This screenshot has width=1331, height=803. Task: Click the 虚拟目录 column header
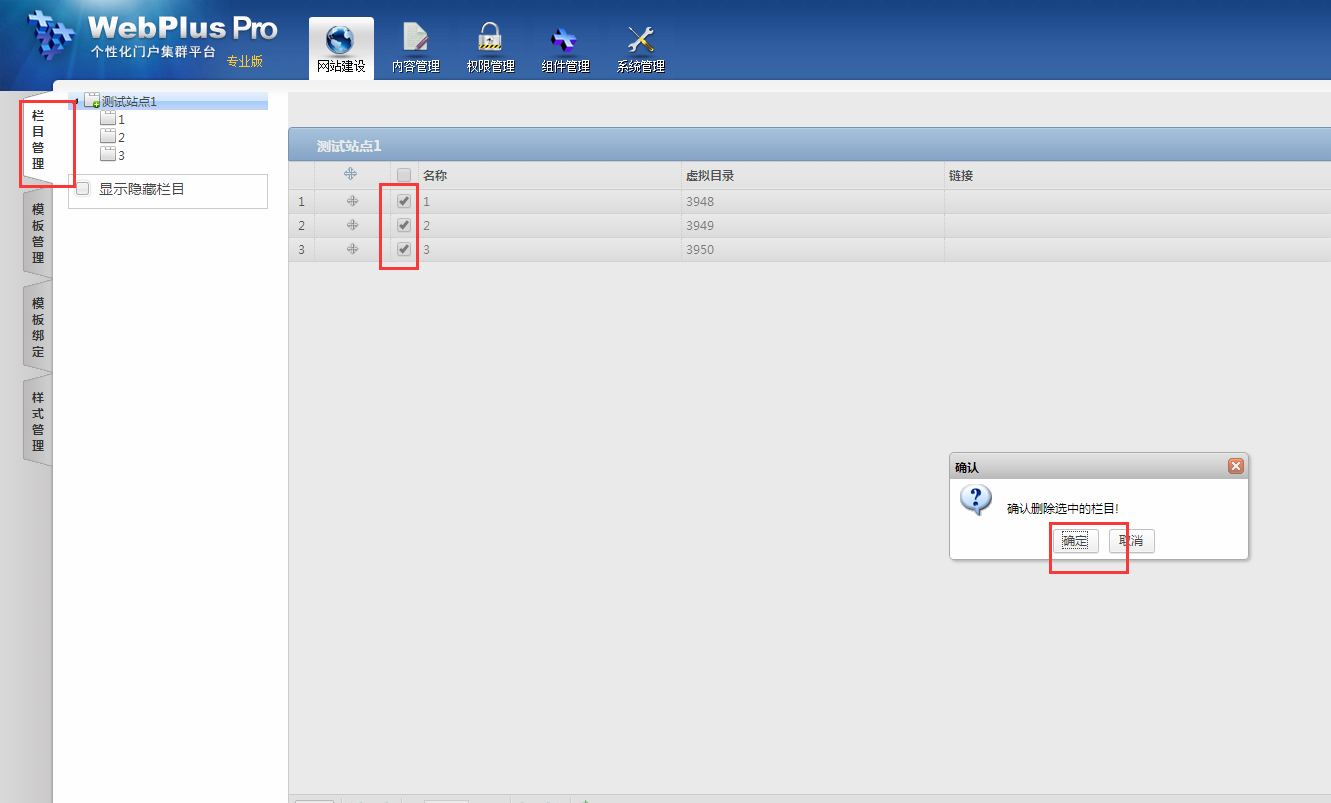pyautogui.click(x=711, y=176)
